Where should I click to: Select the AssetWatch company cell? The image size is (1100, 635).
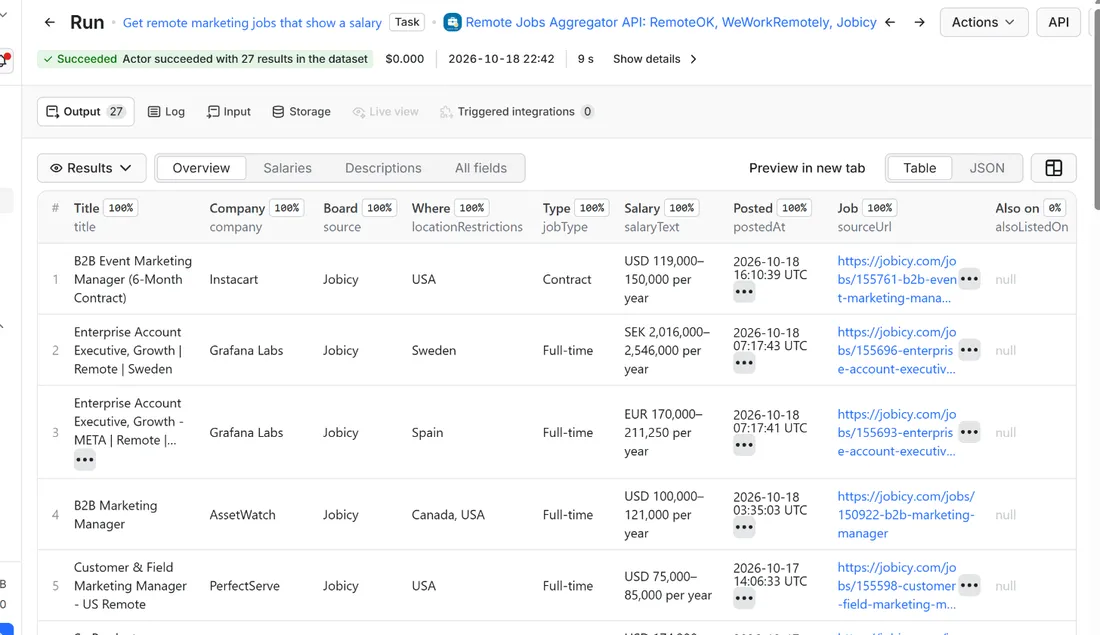242,514
